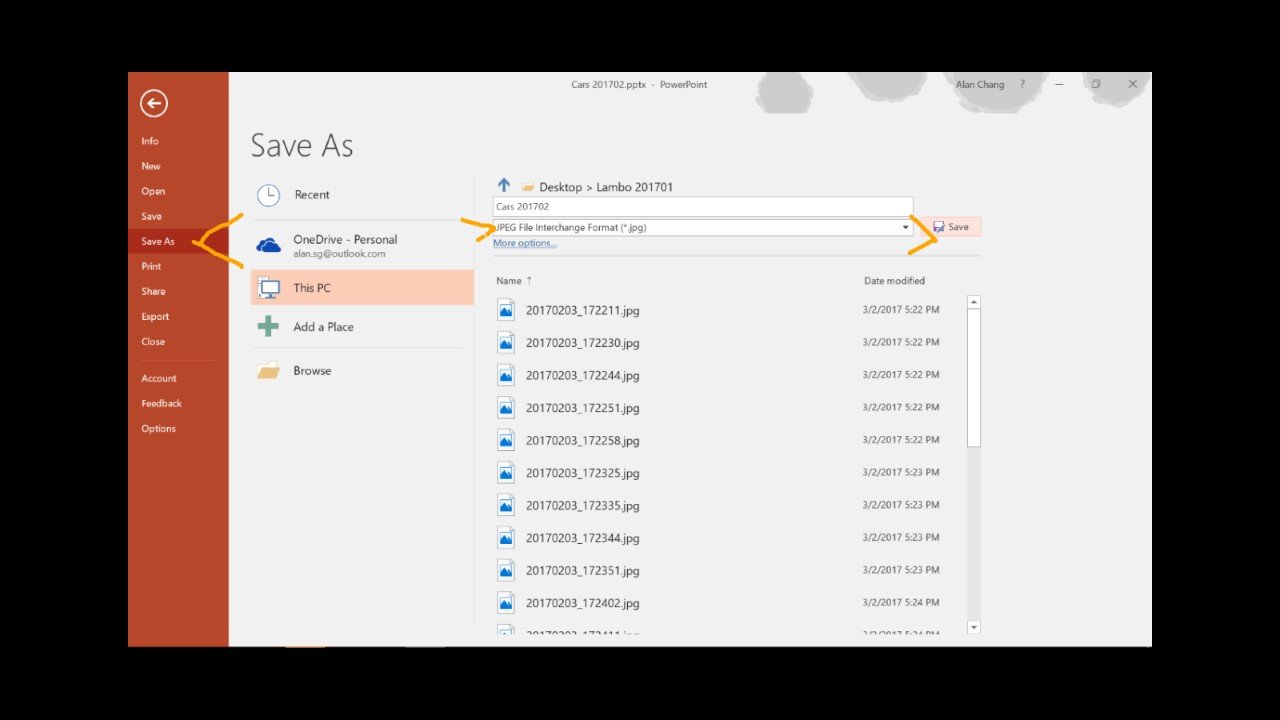Open Account settings menu item
This screenshot has height=720, width=1280.
point(159,378)
